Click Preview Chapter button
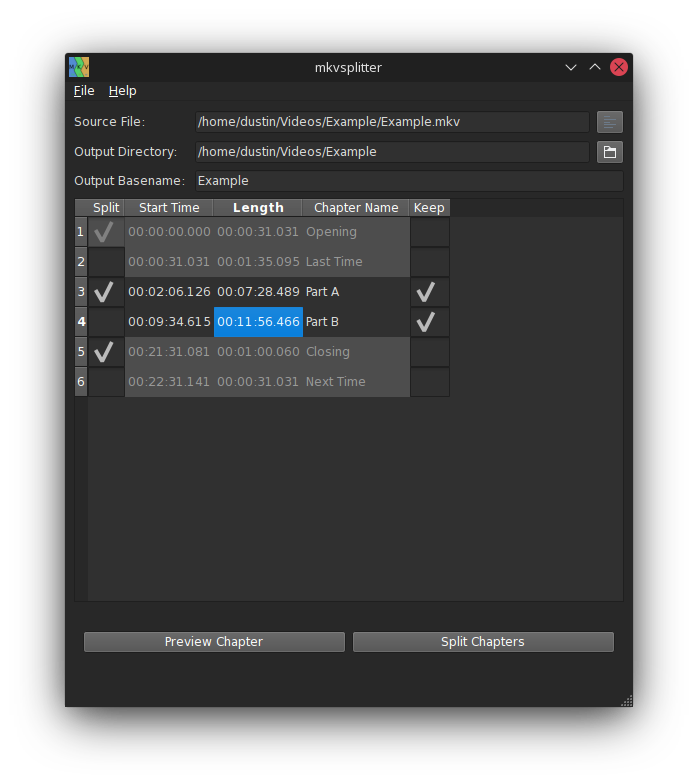 (x=214, y=642)
